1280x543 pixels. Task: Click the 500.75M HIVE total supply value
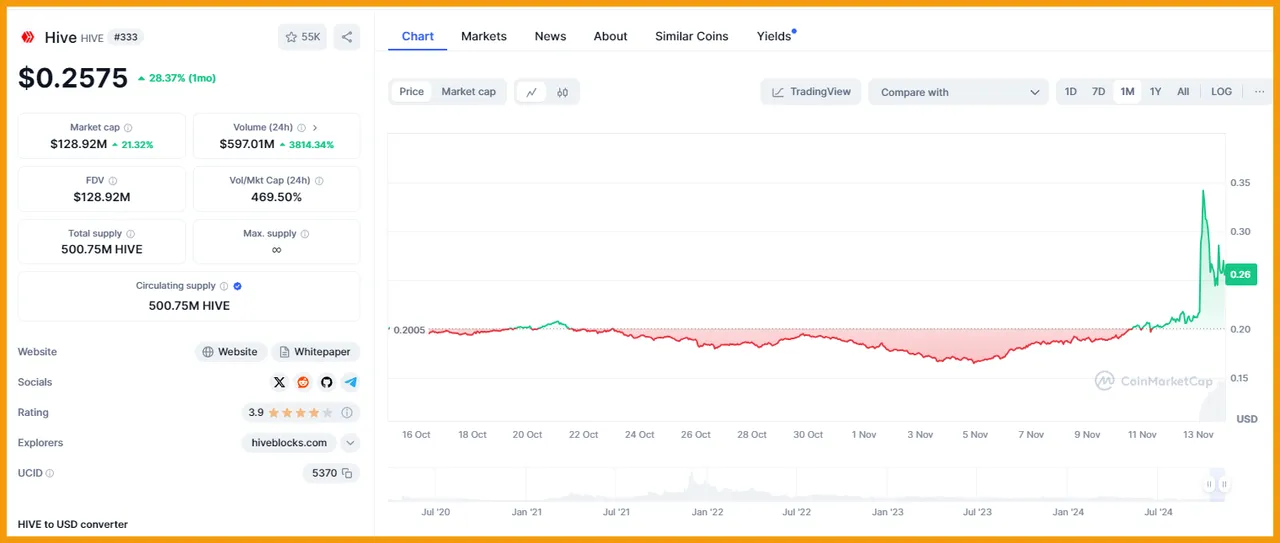(102, 250)
